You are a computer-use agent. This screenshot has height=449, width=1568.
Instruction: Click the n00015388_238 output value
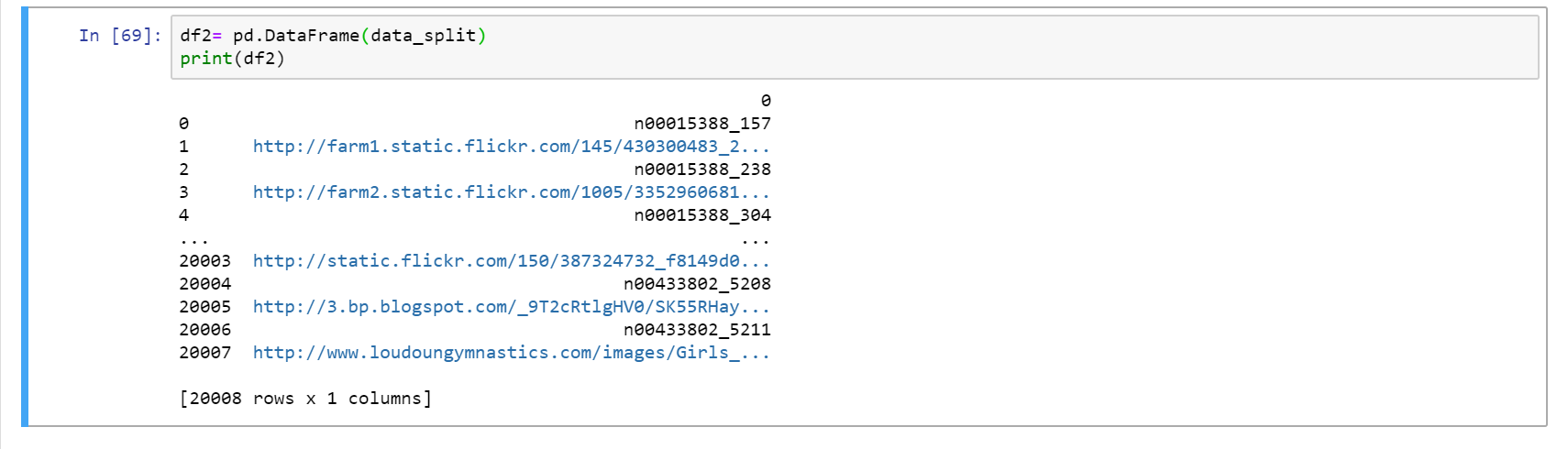pyautogui.click(x=702, y=170)
